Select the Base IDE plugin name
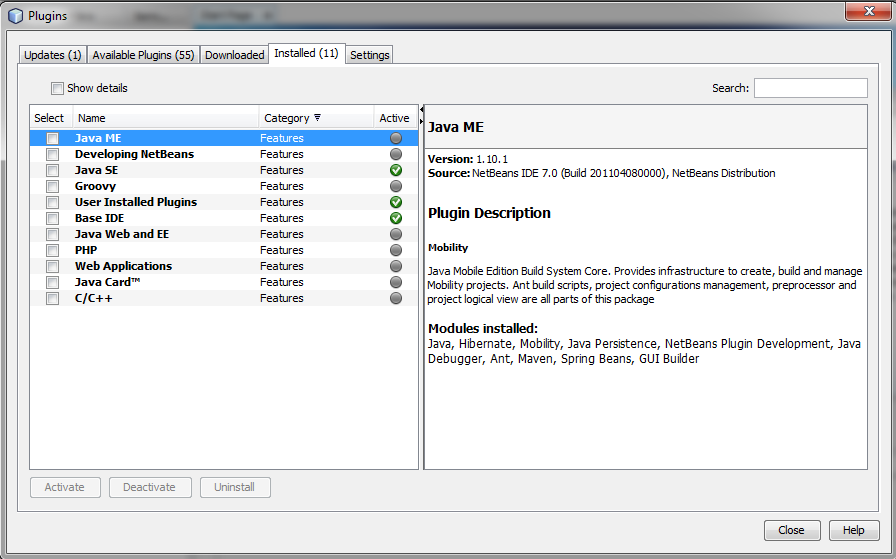This screenshot has width=896, height=559. (99, 218)
